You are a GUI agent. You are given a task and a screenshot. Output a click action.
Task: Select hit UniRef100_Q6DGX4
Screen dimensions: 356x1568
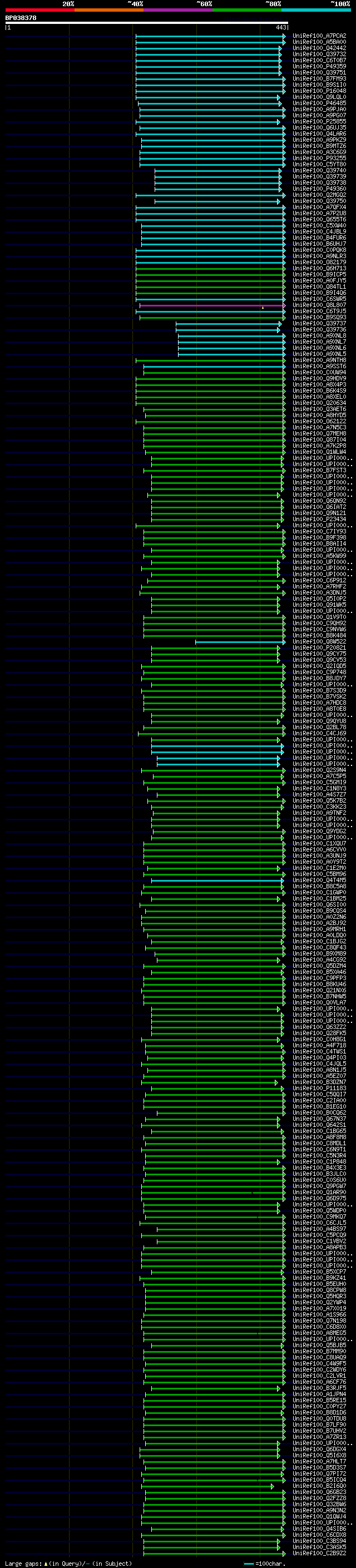tap(319, 1450)
